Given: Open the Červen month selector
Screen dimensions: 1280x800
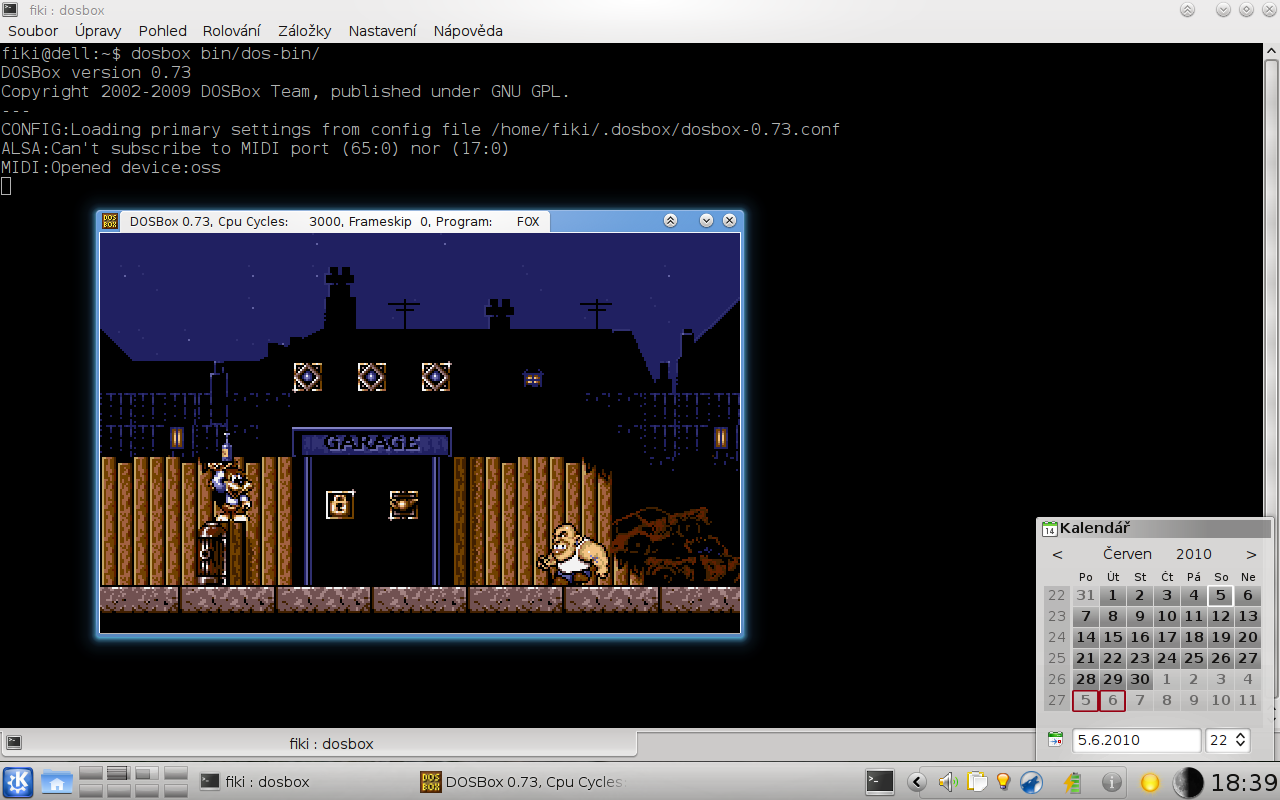Looking at the screenshot, I should [1127, 554].
